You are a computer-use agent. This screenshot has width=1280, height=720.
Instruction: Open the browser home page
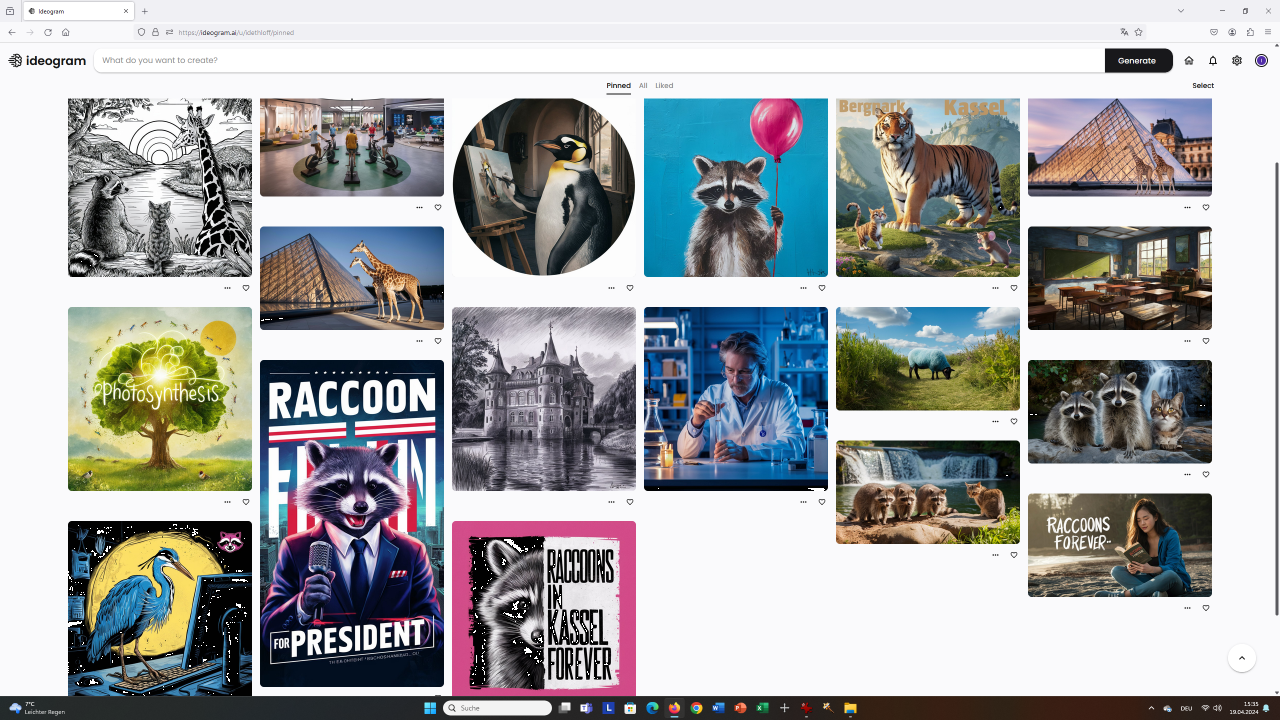tap(66, 32)
